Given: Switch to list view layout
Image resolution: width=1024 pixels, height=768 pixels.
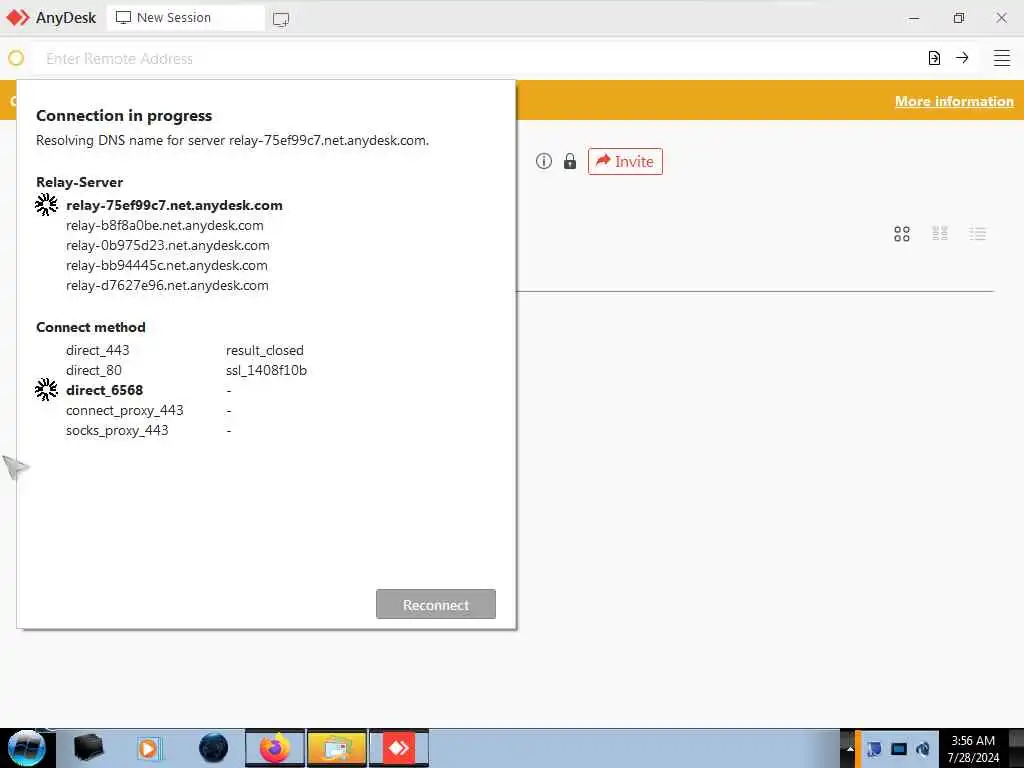Looking at the screenshot, I should (x=978, y=234).
